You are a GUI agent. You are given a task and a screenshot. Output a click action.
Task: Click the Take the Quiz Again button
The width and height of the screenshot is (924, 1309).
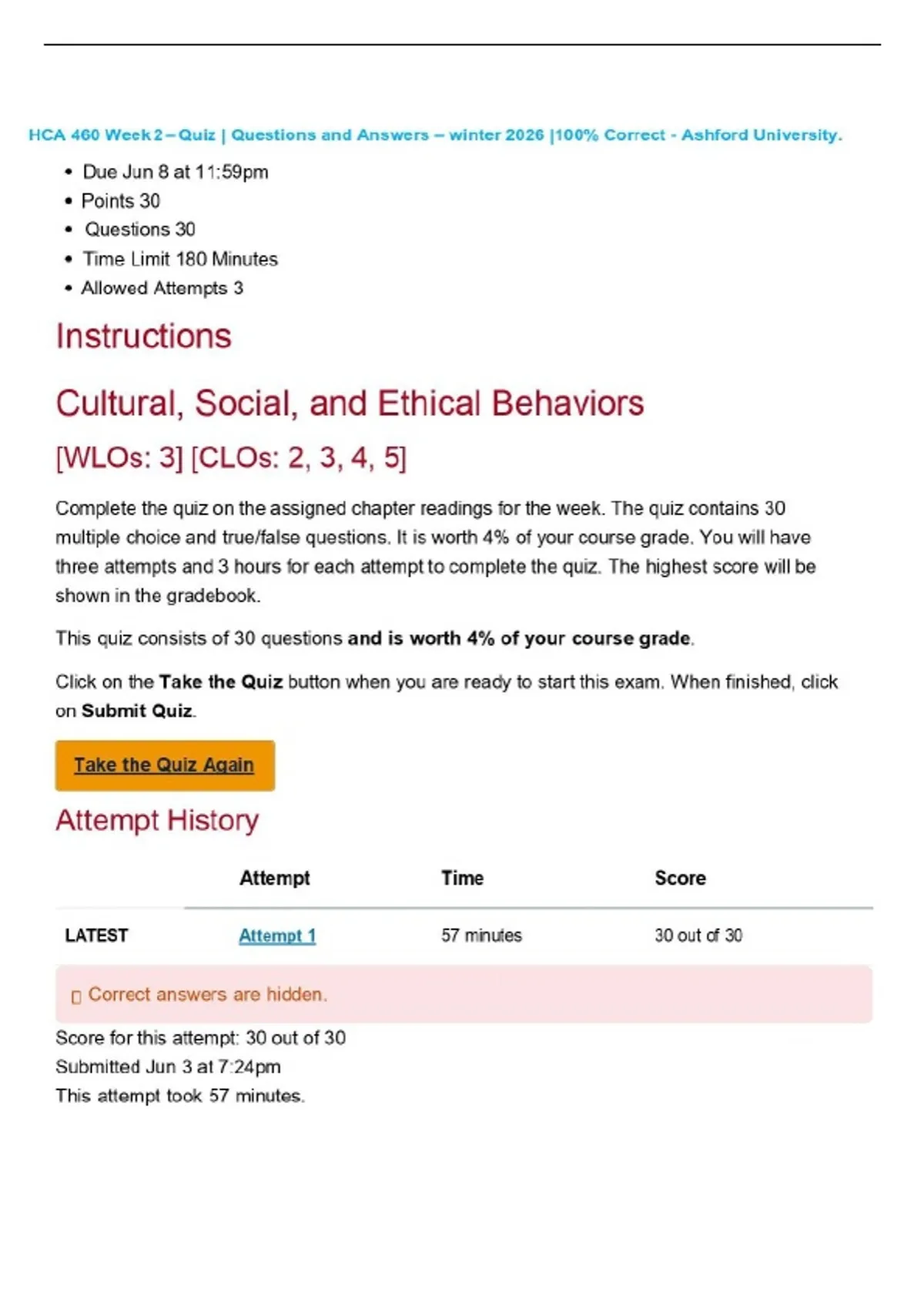[x=165, y=765]
